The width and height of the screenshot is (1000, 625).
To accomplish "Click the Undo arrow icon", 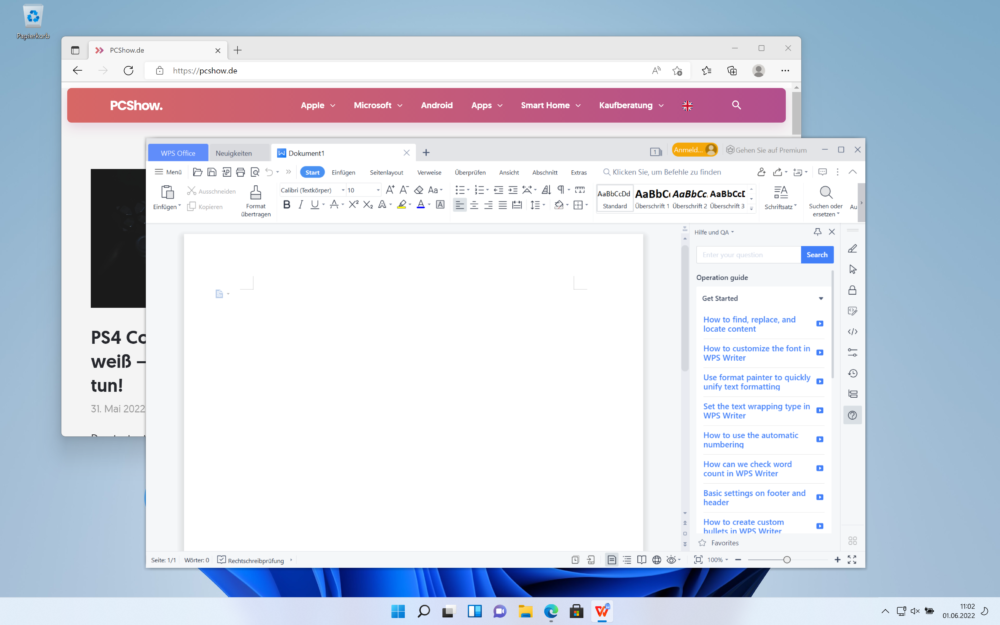I will [269, 172].
